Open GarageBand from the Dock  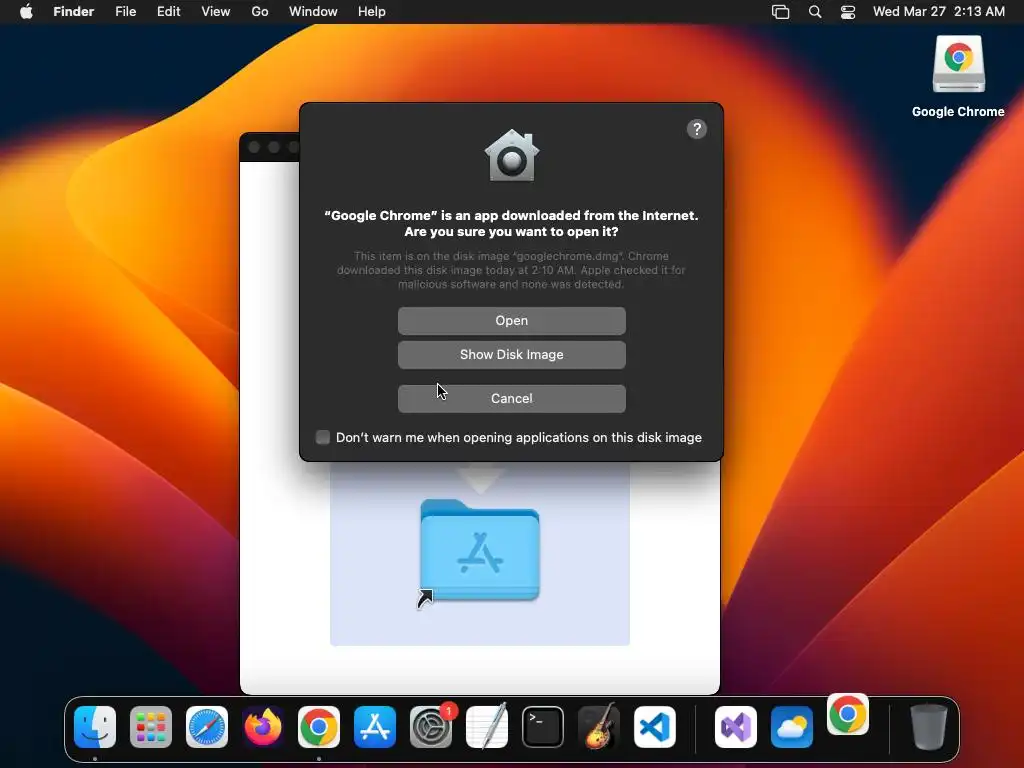(x=599, y=727)
